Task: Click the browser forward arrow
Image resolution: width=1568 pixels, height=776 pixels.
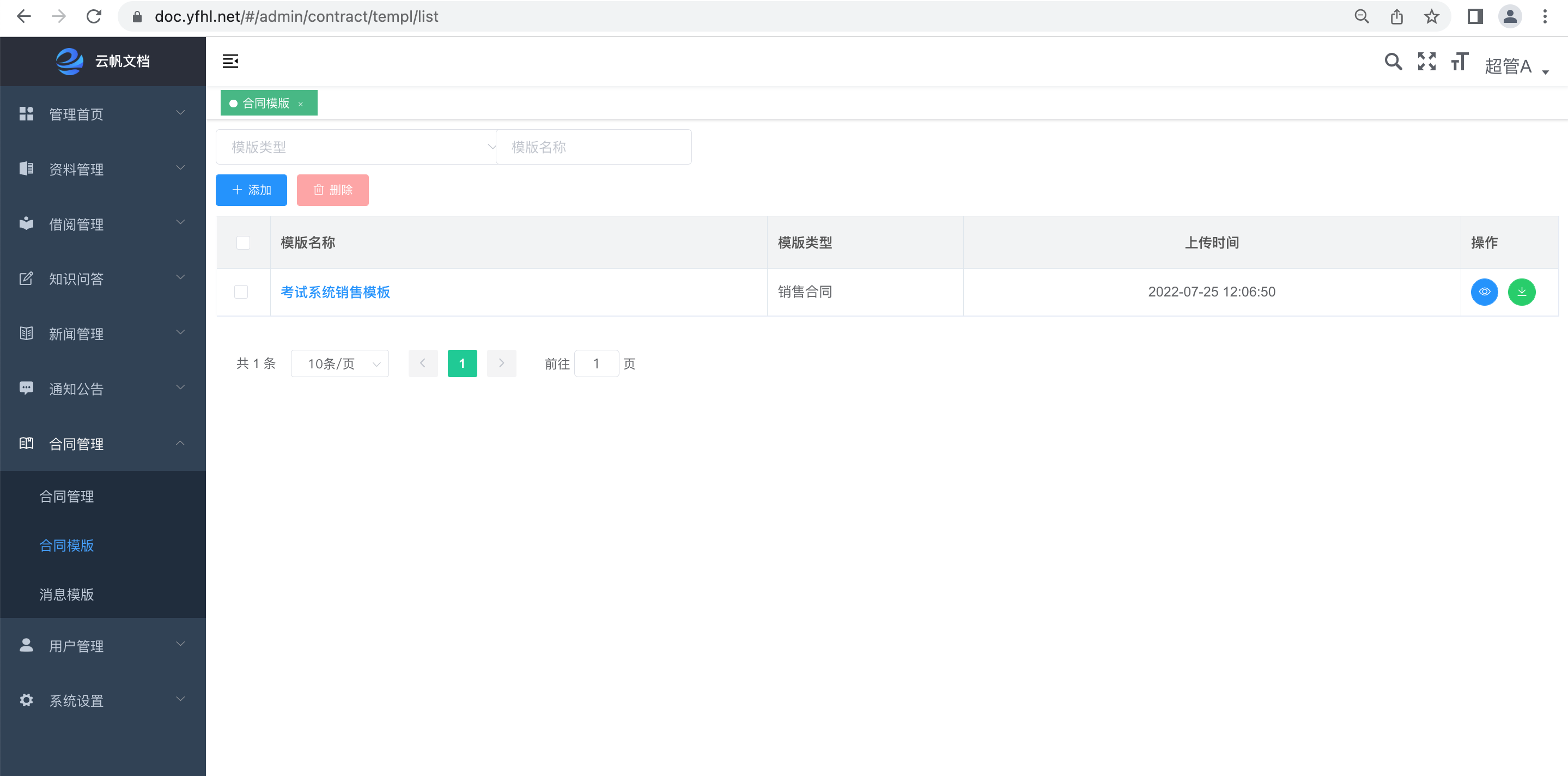Action: point(59,16)
